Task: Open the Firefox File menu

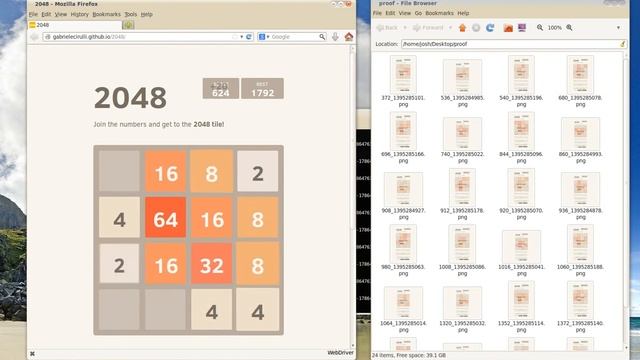Action: 33,14
